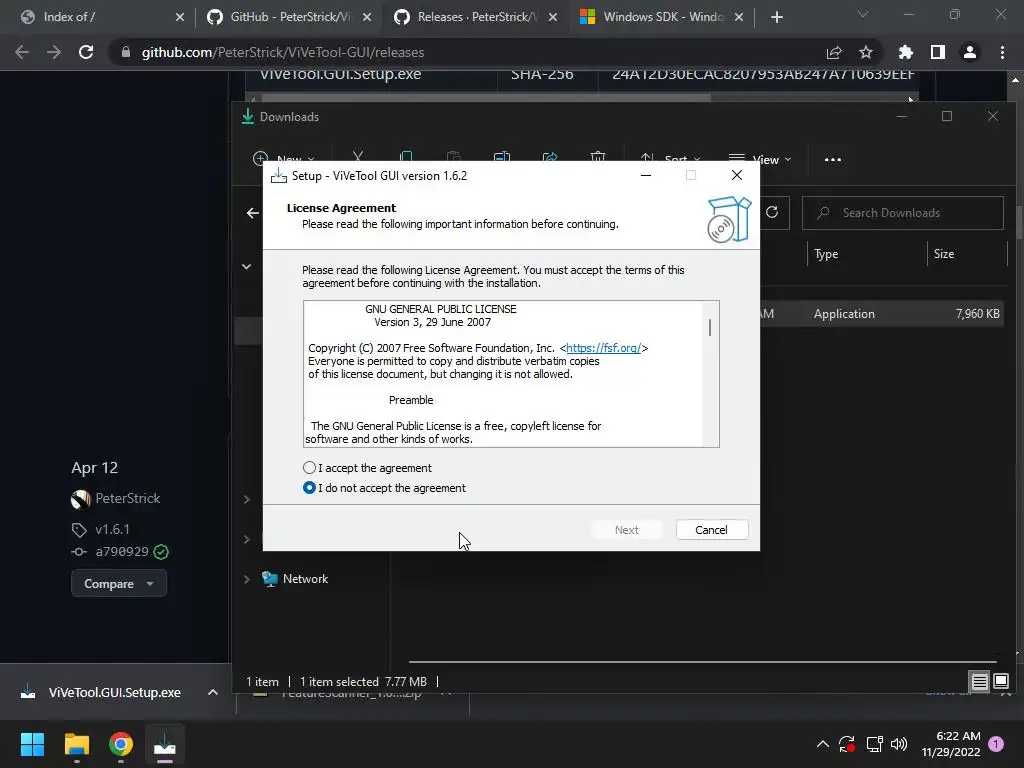Switch Explorer to details view icon

(x=980, y=681)
